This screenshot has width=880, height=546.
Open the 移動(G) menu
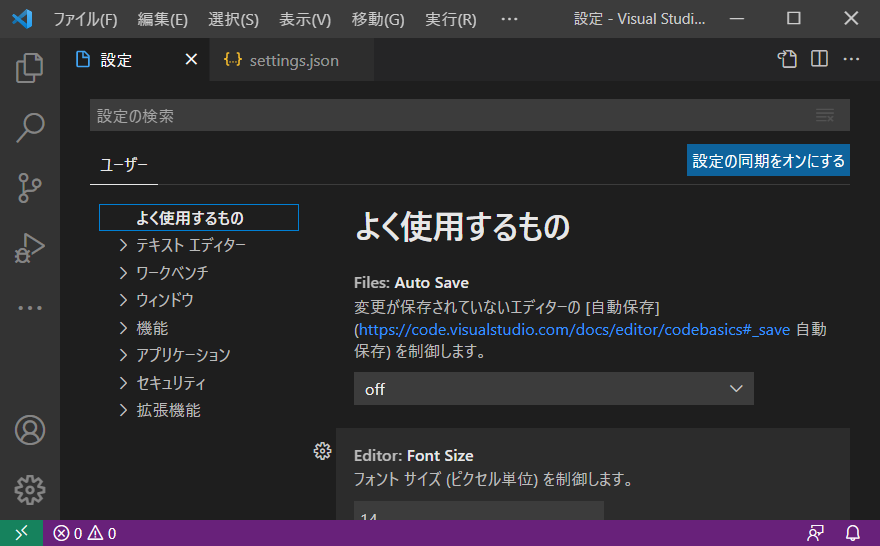coord(378,20)
